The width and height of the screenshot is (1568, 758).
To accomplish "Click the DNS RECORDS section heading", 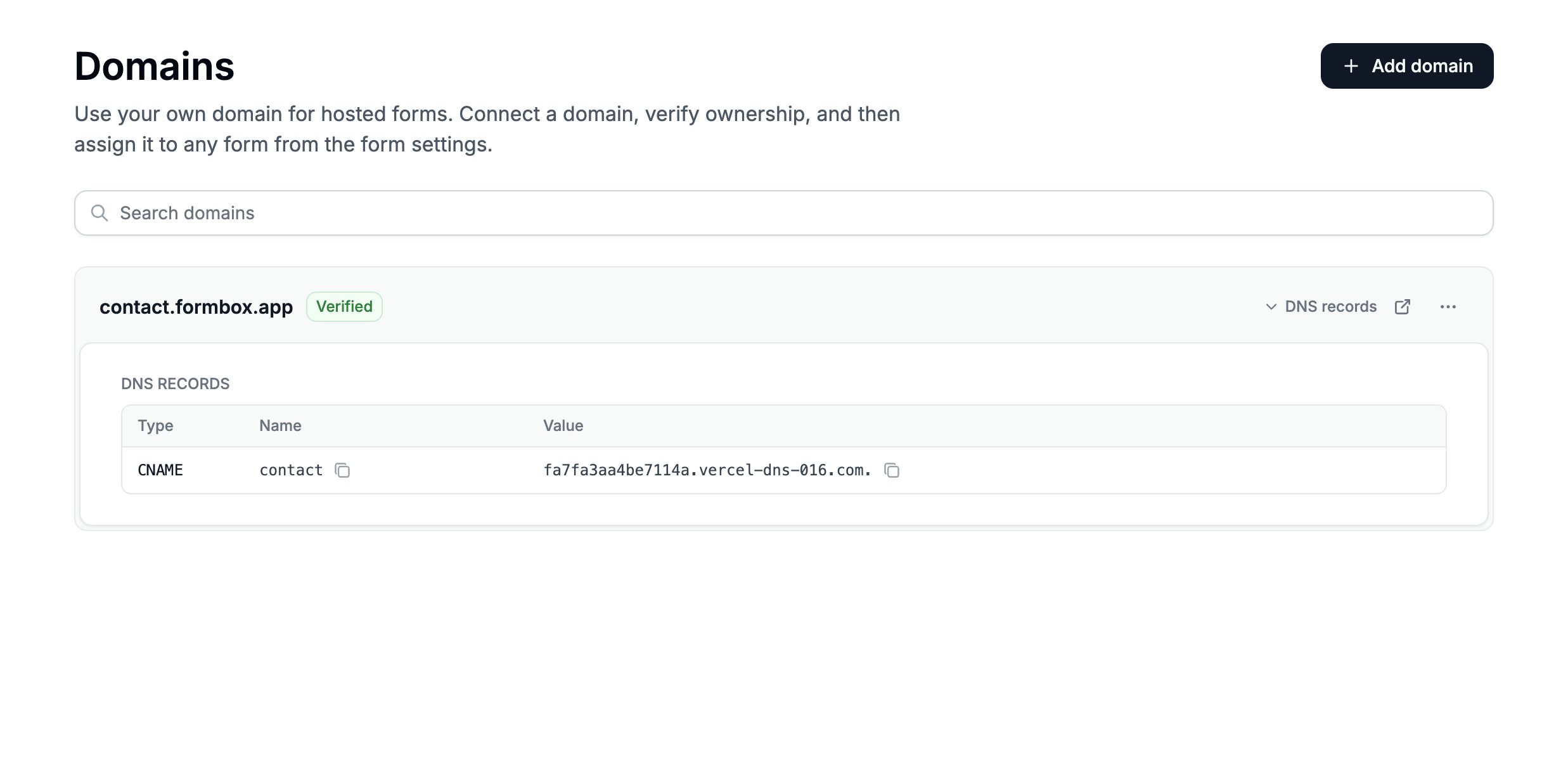I will tap(175, 384).
